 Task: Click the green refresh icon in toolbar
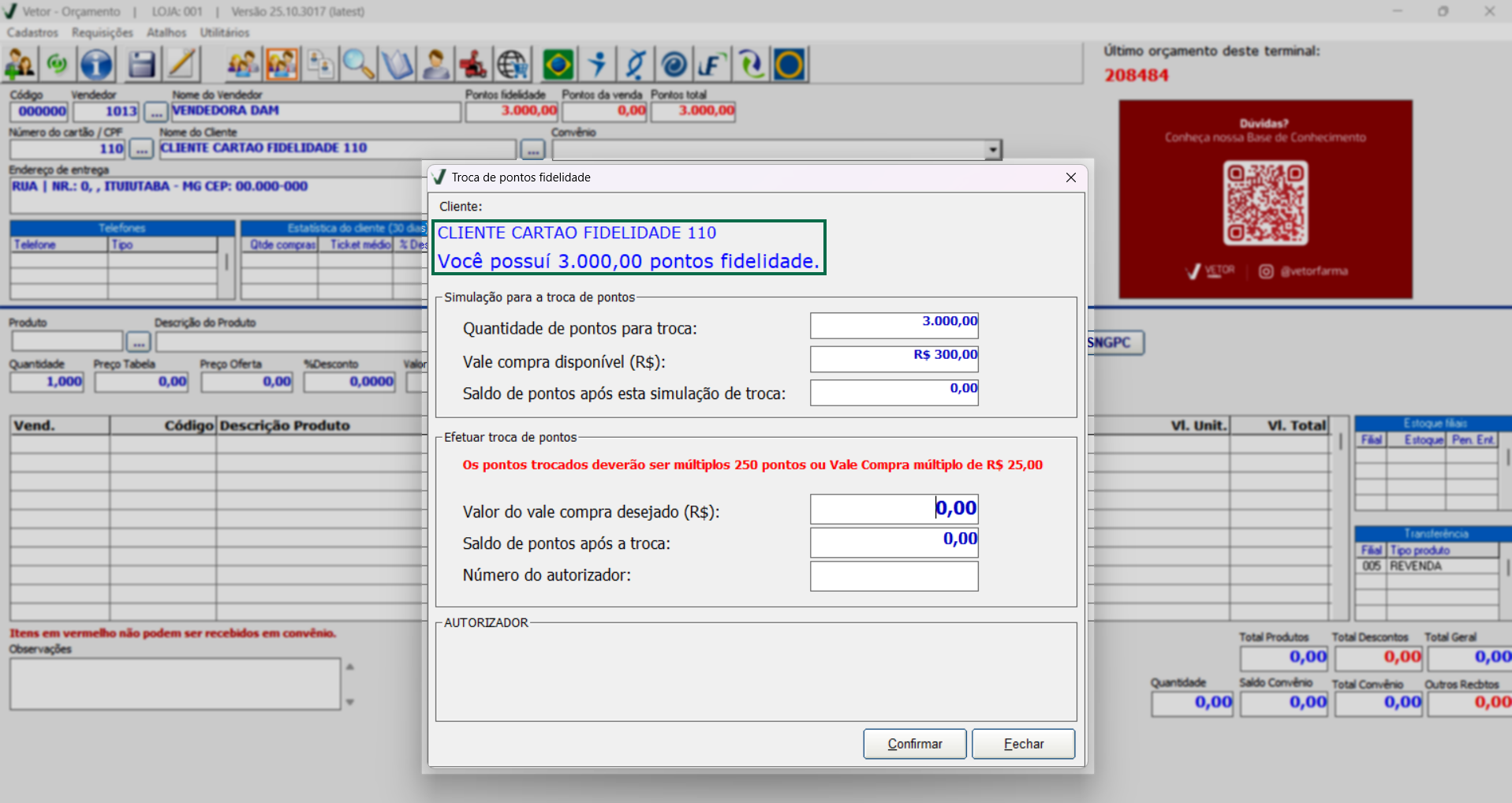[58, 65]
